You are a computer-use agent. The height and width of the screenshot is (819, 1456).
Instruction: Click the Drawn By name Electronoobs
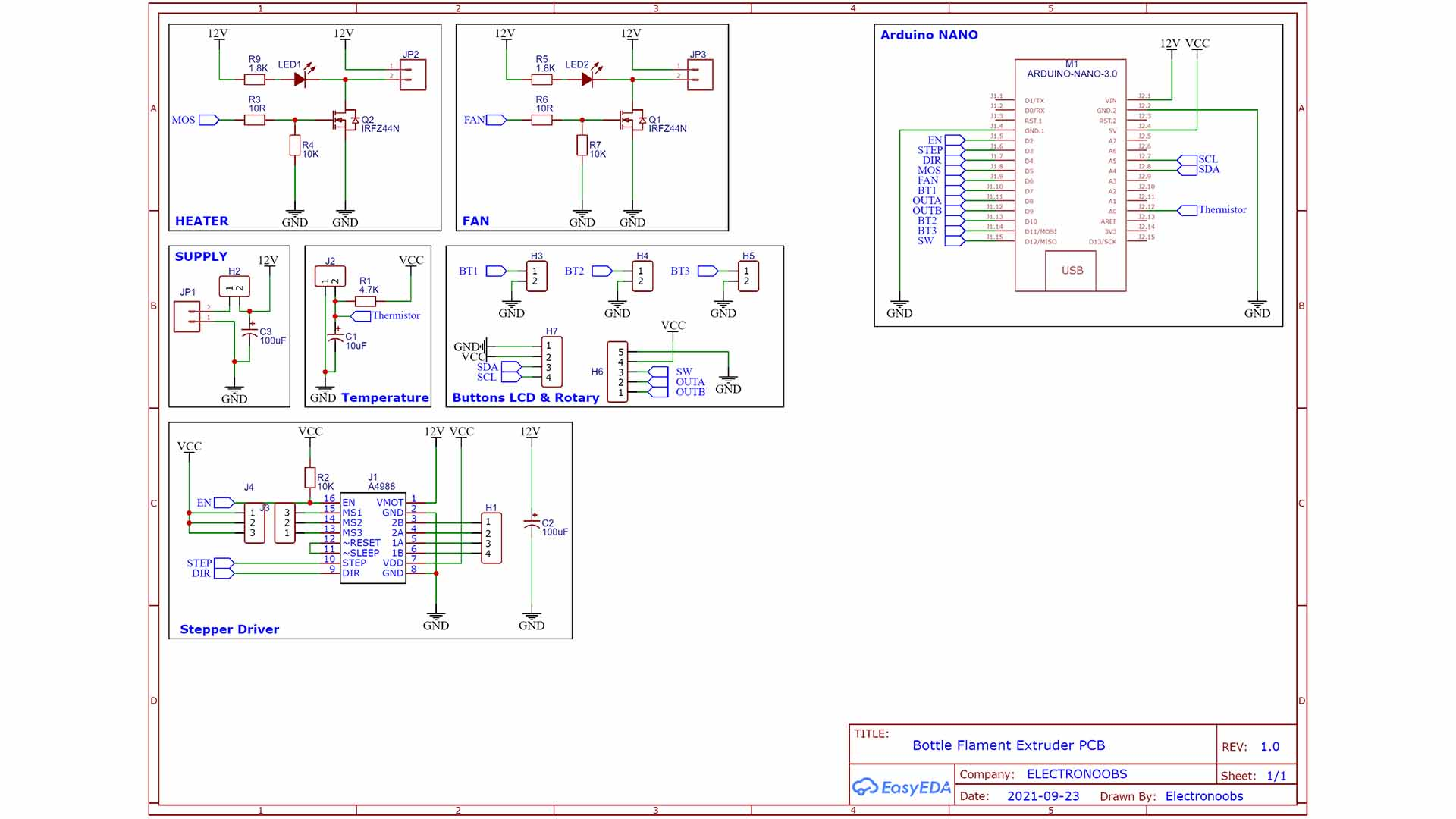pyautogui.click(x=1204, y=796)
